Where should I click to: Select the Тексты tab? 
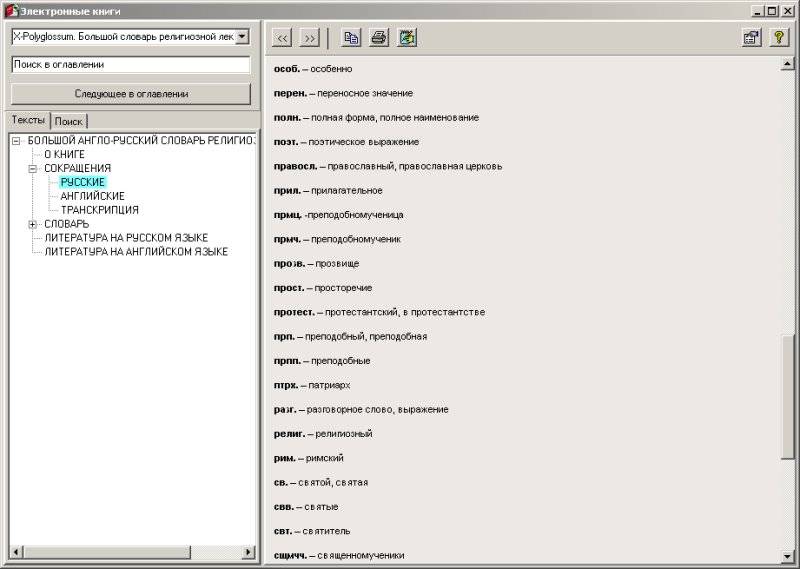(28, 120)
